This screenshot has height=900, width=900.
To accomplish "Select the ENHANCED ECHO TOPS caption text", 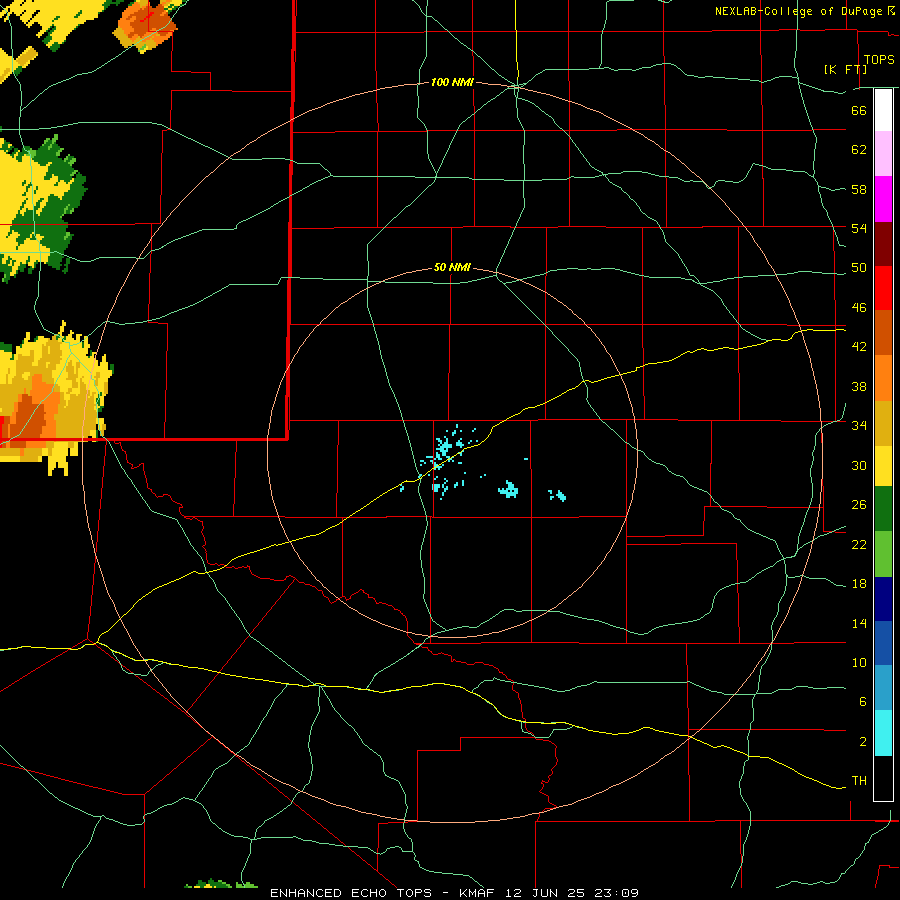I will (350, 893).
